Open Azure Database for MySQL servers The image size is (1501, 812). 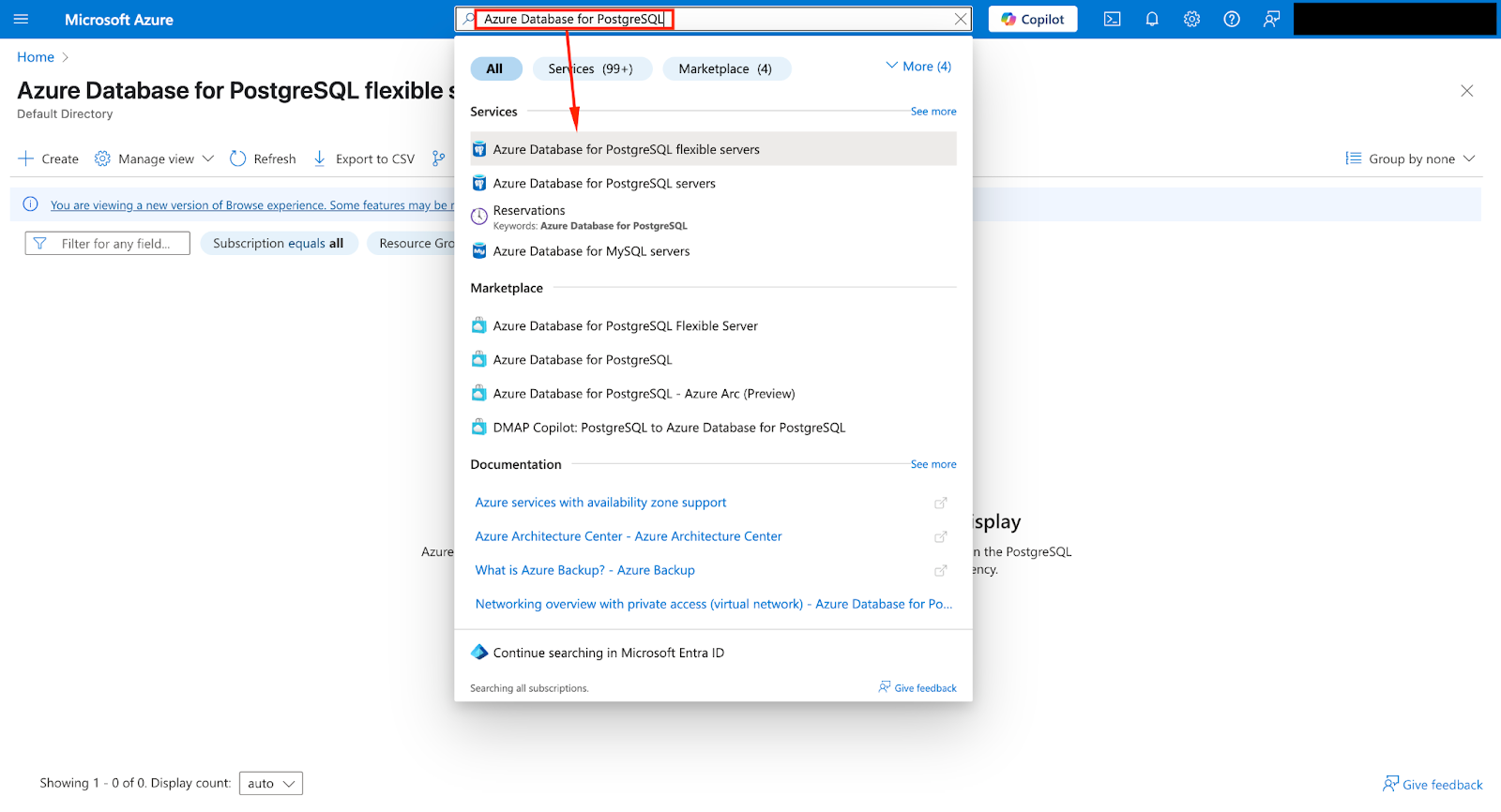(713, 251)
